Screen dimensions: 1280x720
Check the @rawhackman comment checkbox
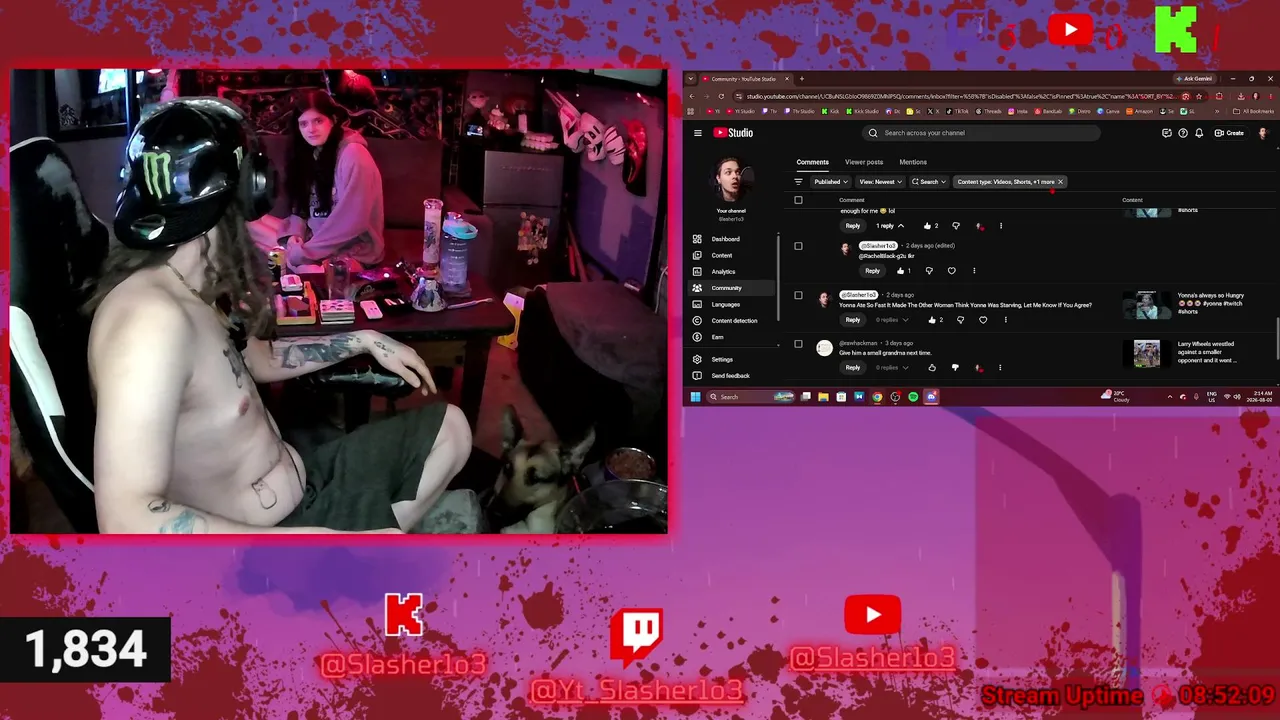click(798, 344)
